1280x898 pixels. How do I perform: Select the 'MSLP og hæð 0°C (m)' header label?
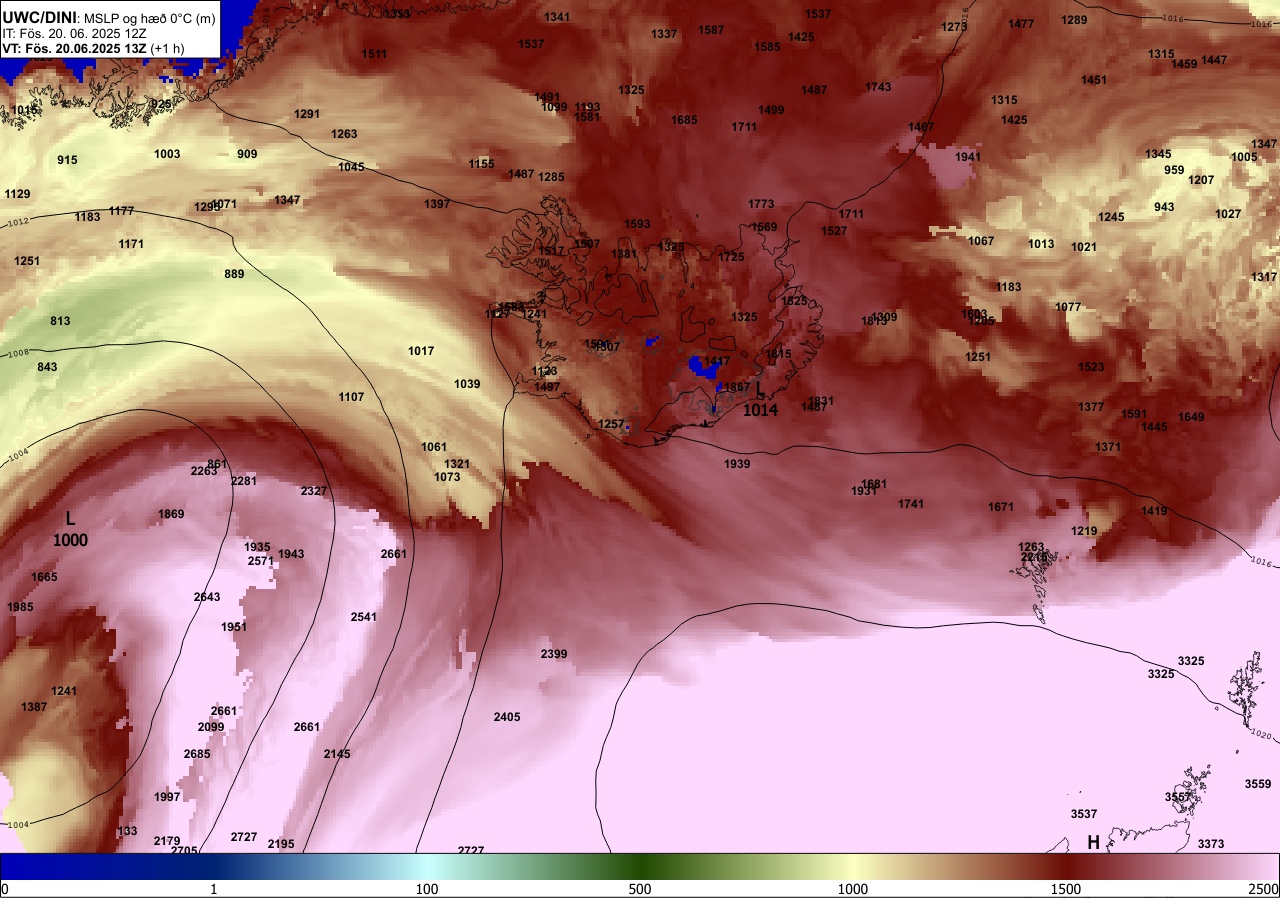148,18
